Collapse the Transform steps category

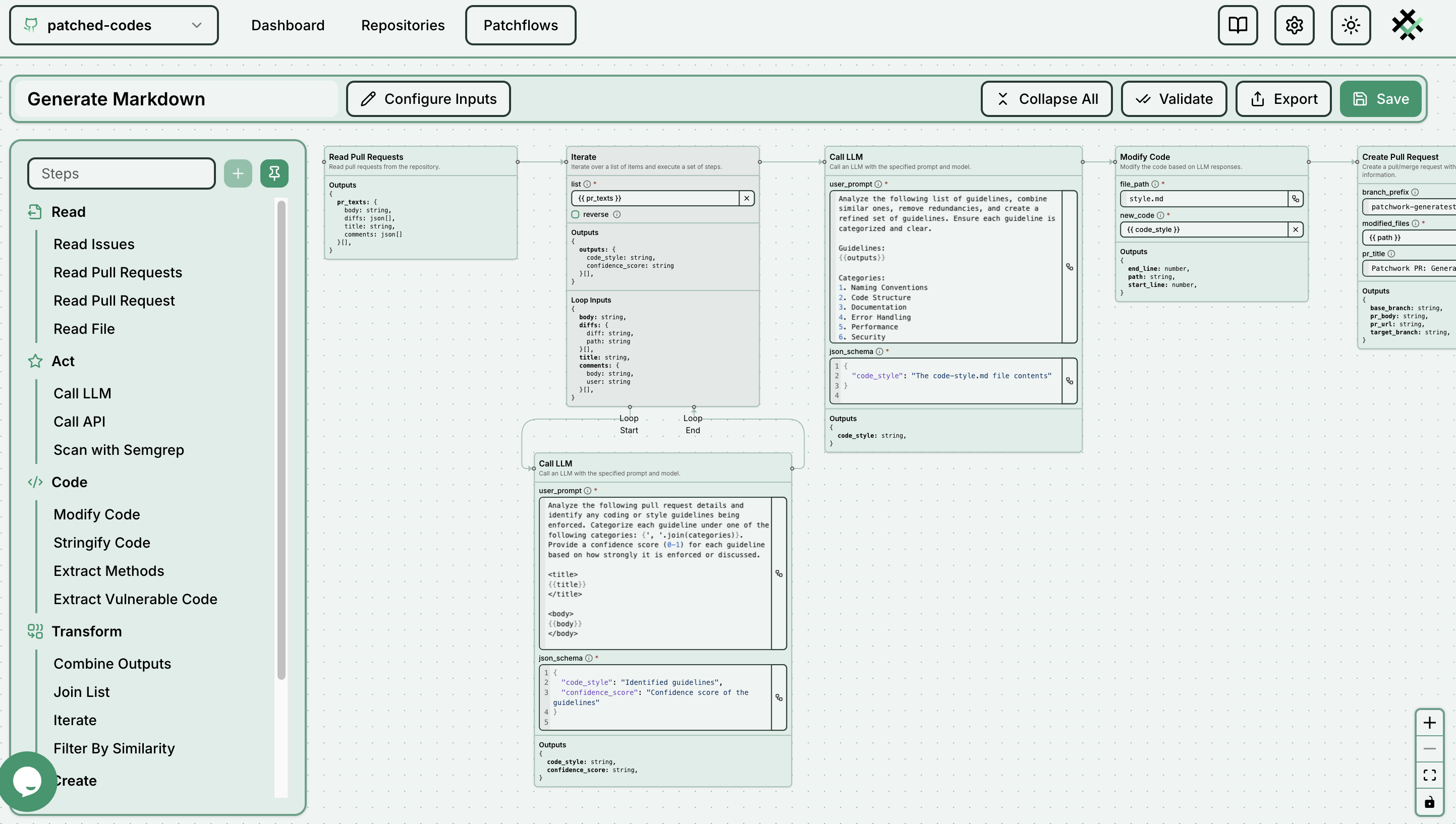pos(86,631)
